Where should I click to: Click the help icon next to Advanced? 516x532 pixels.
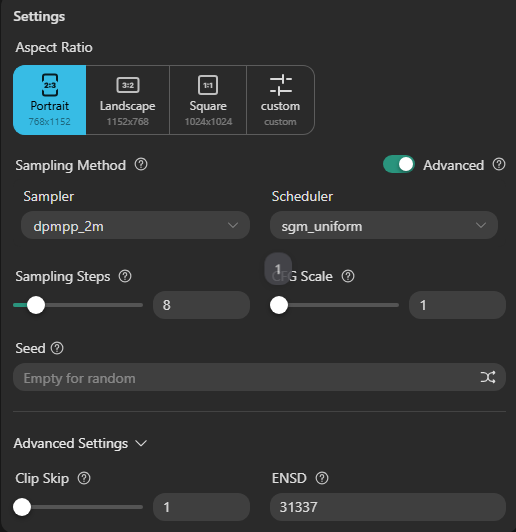tap(499, 165)
